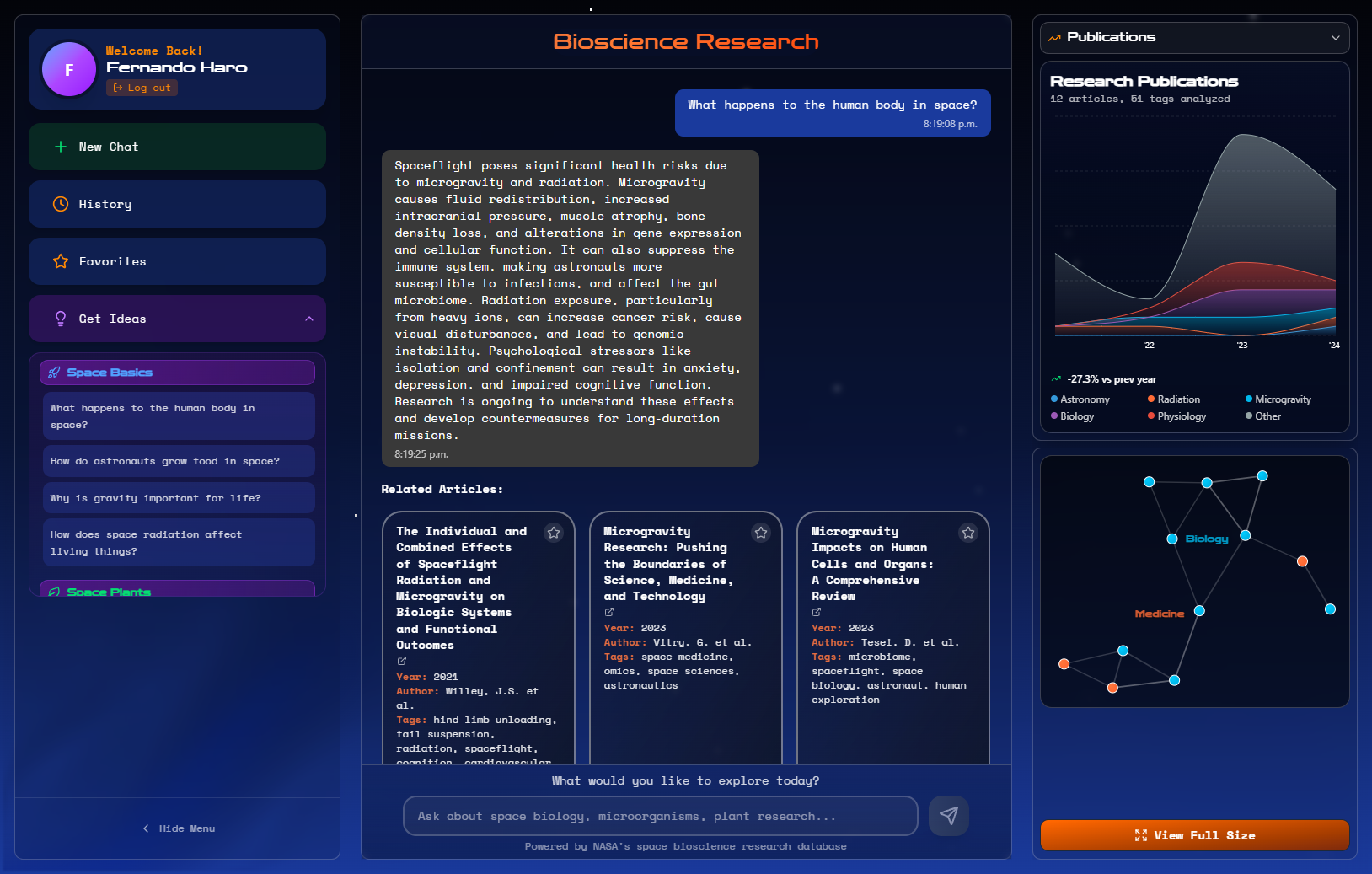Click the Publications chart icon
This screenshot has width=1372, height=874.
pyautogui.click(x=1053, y=37)
